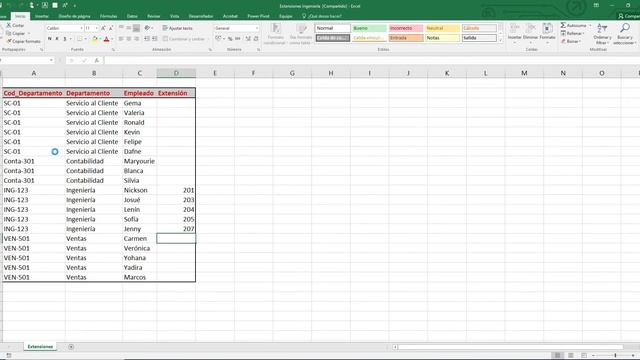Decrease font size with the smaller A icon
Screen dimensions: 640x360
[111, 28]
